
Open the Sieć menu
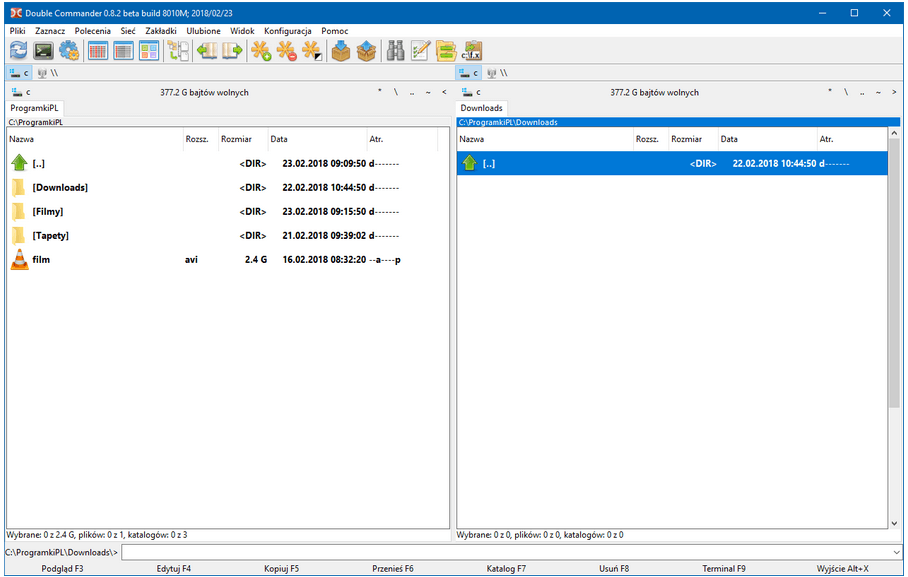pyautogui.click(x=128, y=31)
